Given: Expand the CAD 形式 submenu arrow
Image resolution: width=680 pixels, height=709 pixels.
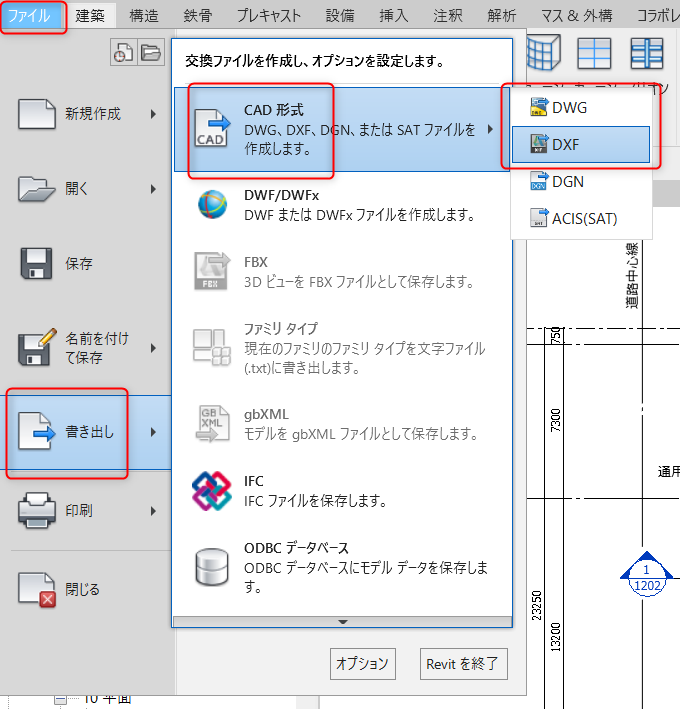Looking at the screenshot, I should tap(490, 129).
